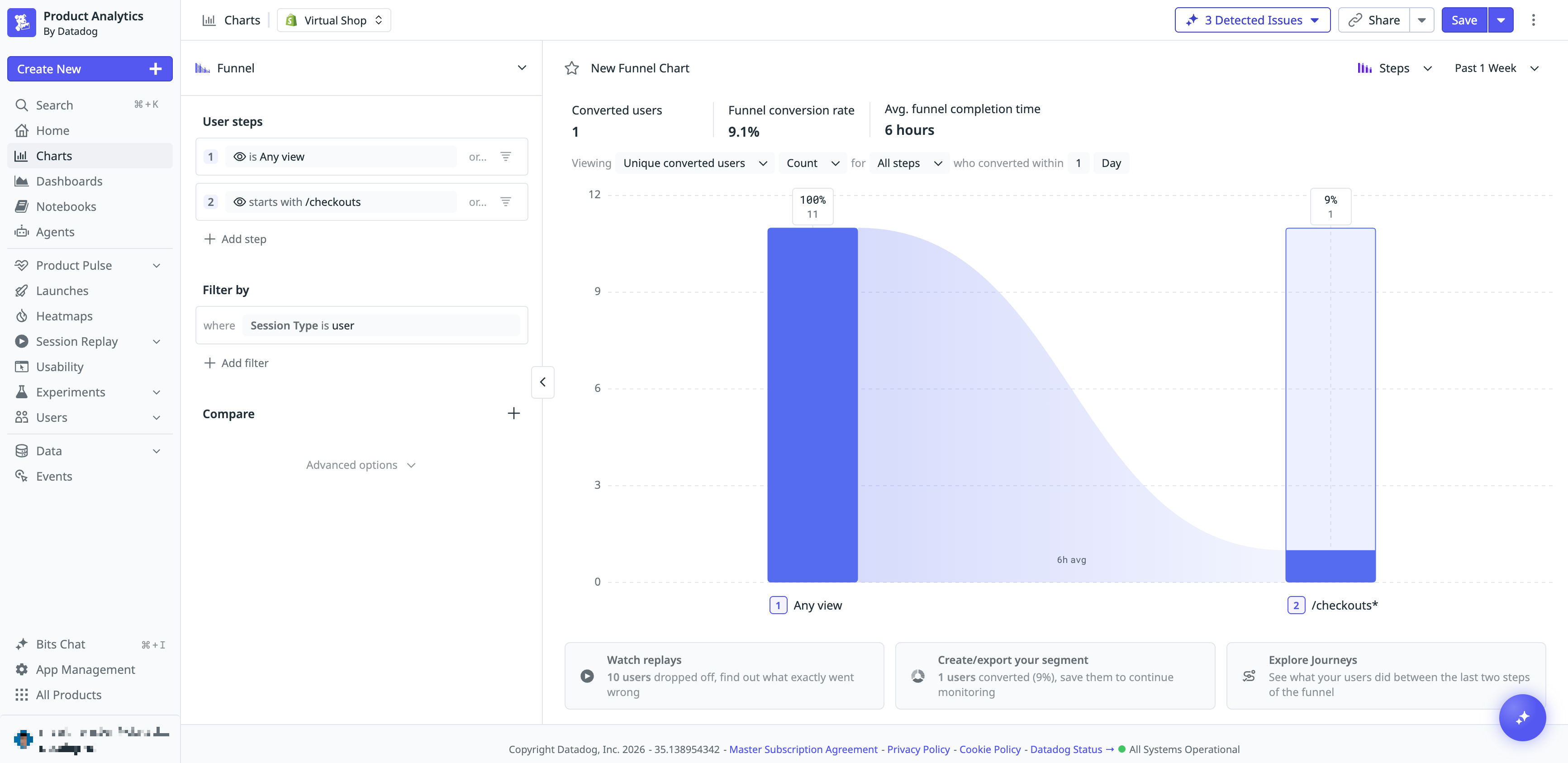The height and width of the screenshot is (763, 1568).
Task: Open Dashboards in the sidebar
Action: point(90,181)
